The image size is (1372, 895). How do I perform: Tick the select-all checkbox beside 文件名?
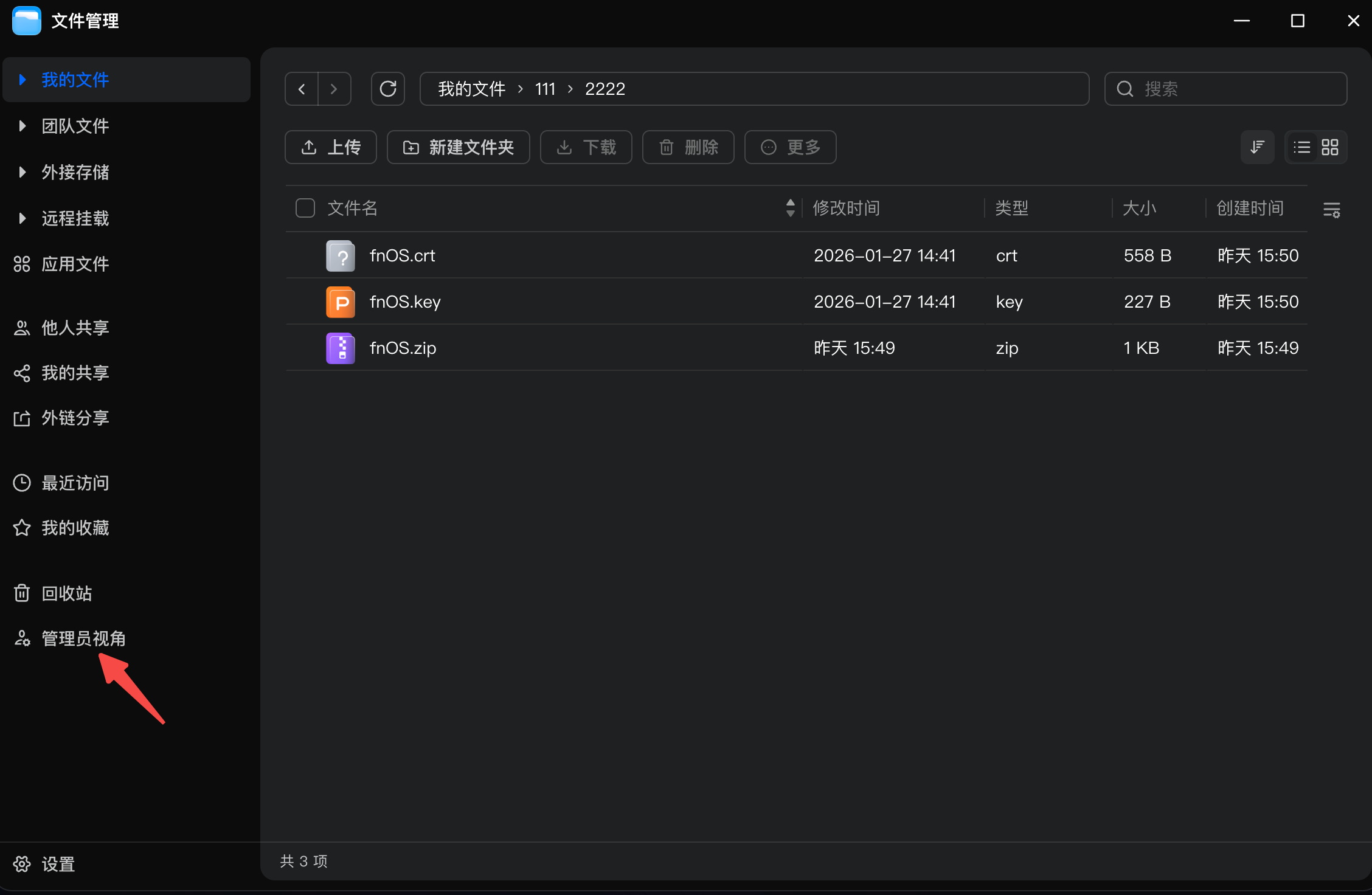[x=305, y=208]
